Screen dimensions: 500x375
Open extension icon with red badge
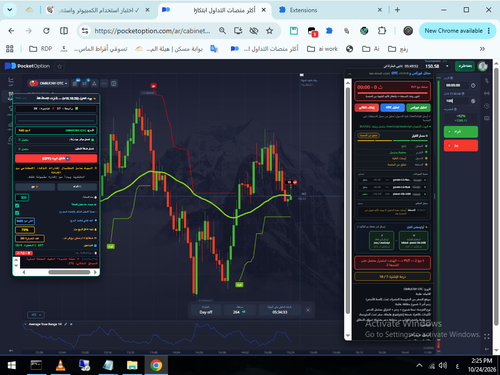tap(312, 31)
